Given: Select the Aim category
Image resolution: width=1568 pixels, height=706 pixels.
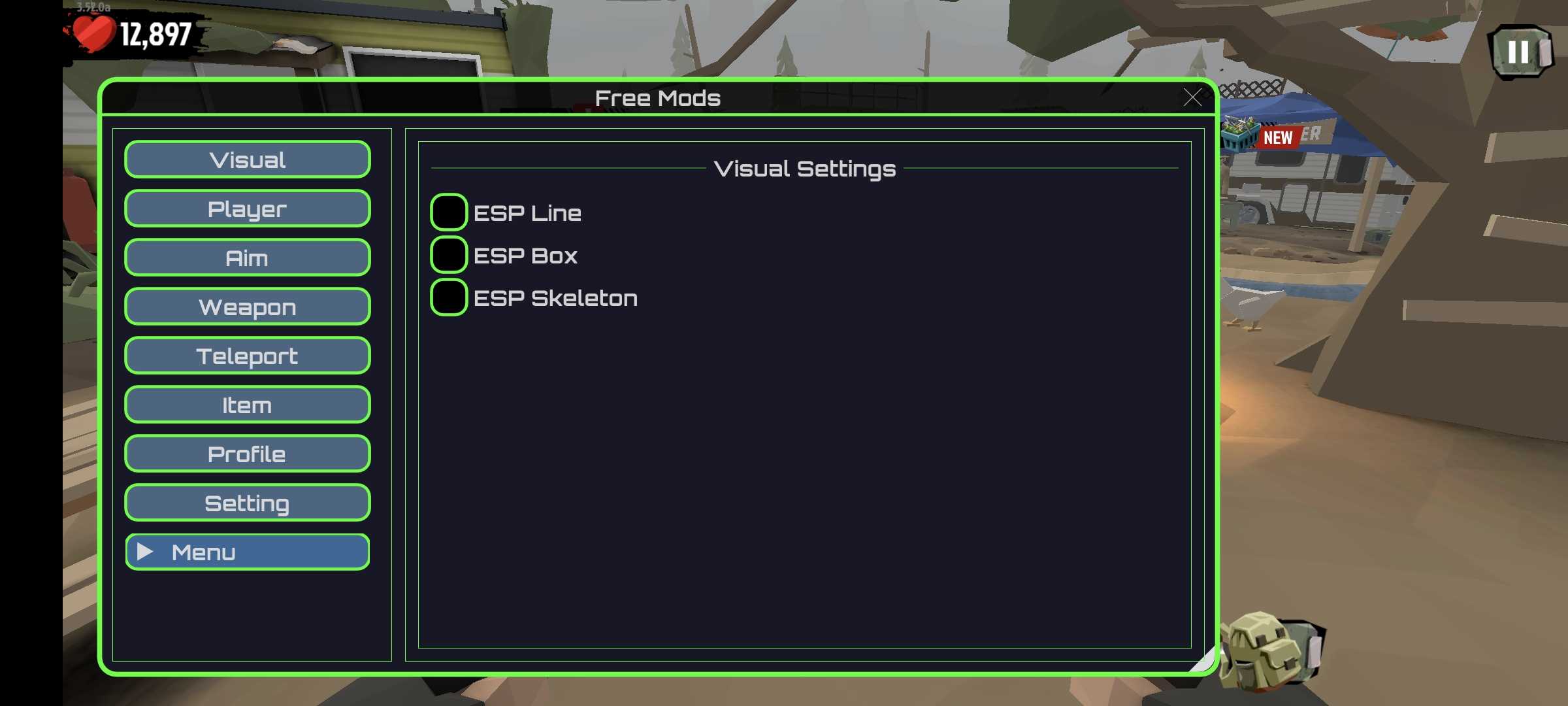Looking at the screenshot, I should (x=248, y=258).
